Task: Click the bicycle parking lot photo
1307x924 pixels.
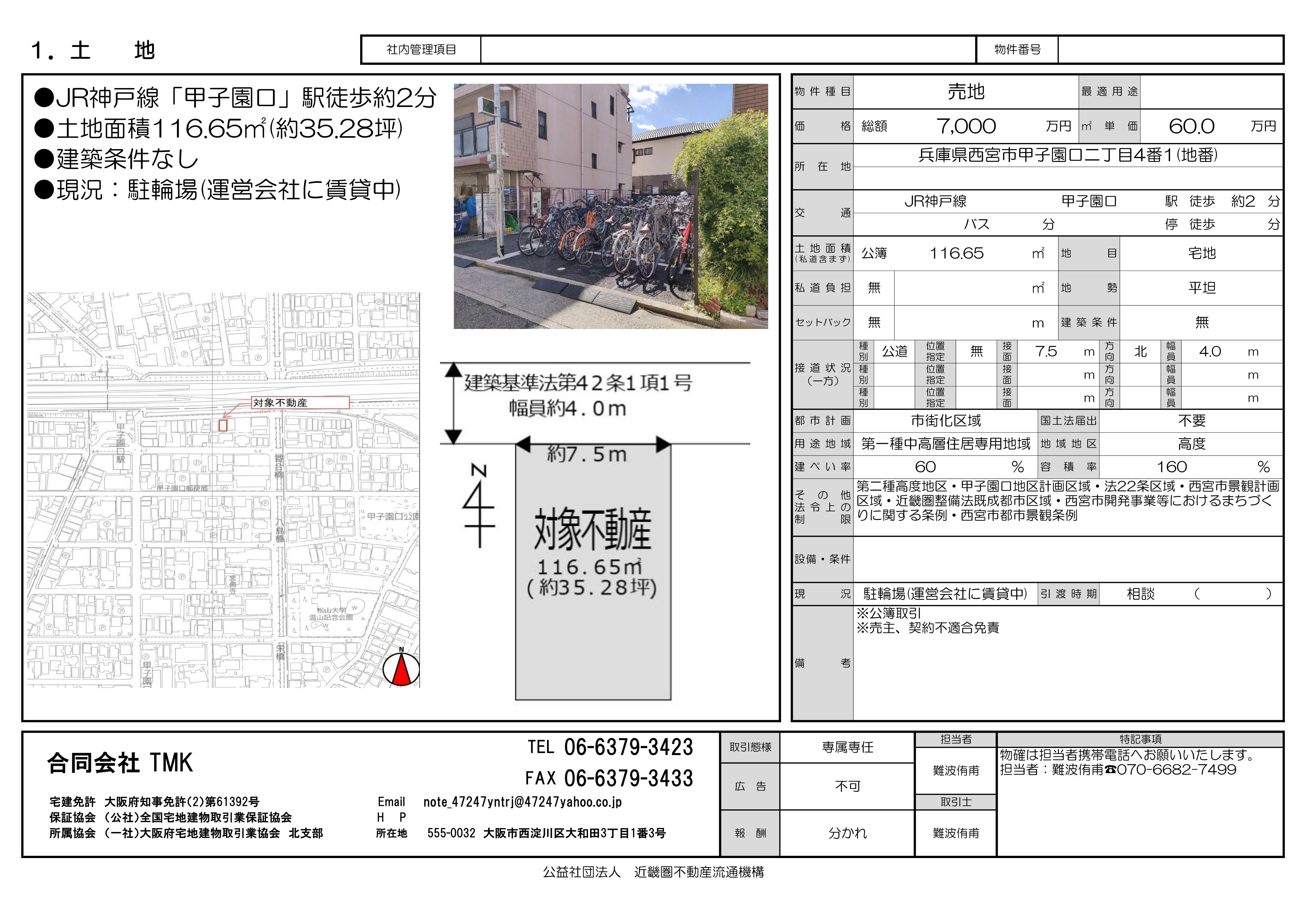Action: (x=610, y=206)
